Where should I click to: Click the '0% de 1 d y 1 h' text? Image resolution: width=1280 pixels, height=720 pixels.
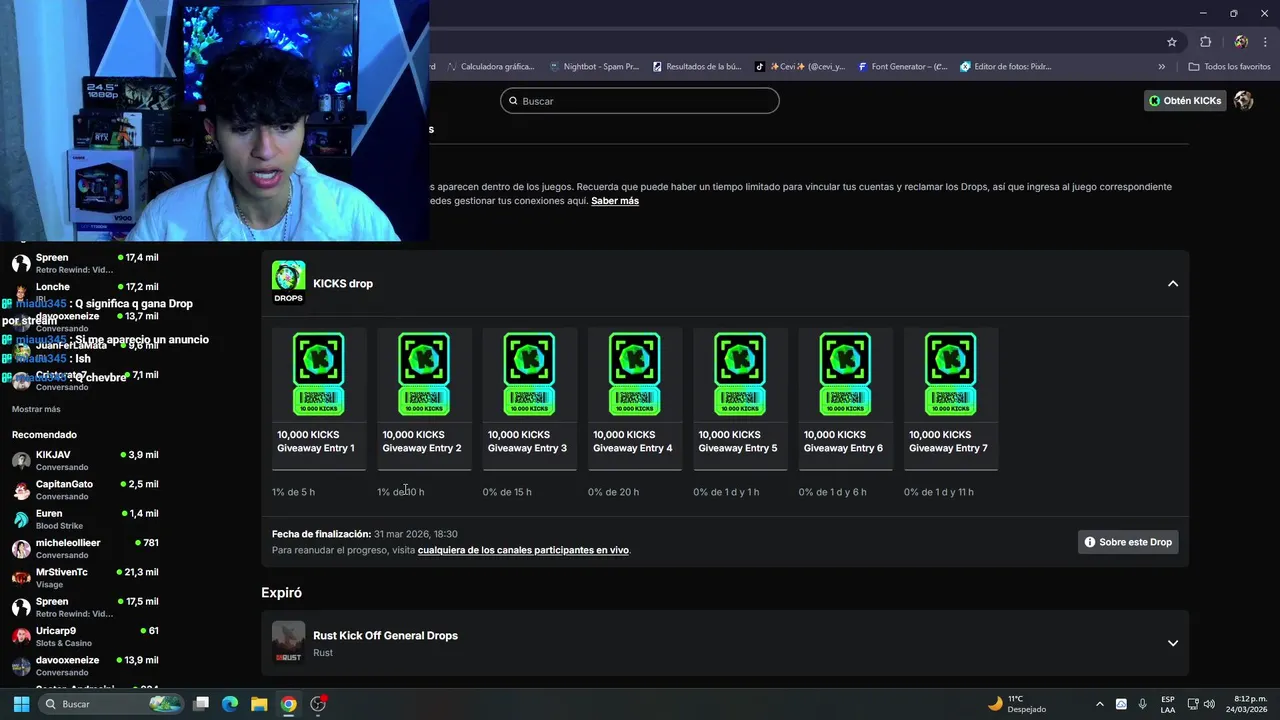[x=726, y=492]
